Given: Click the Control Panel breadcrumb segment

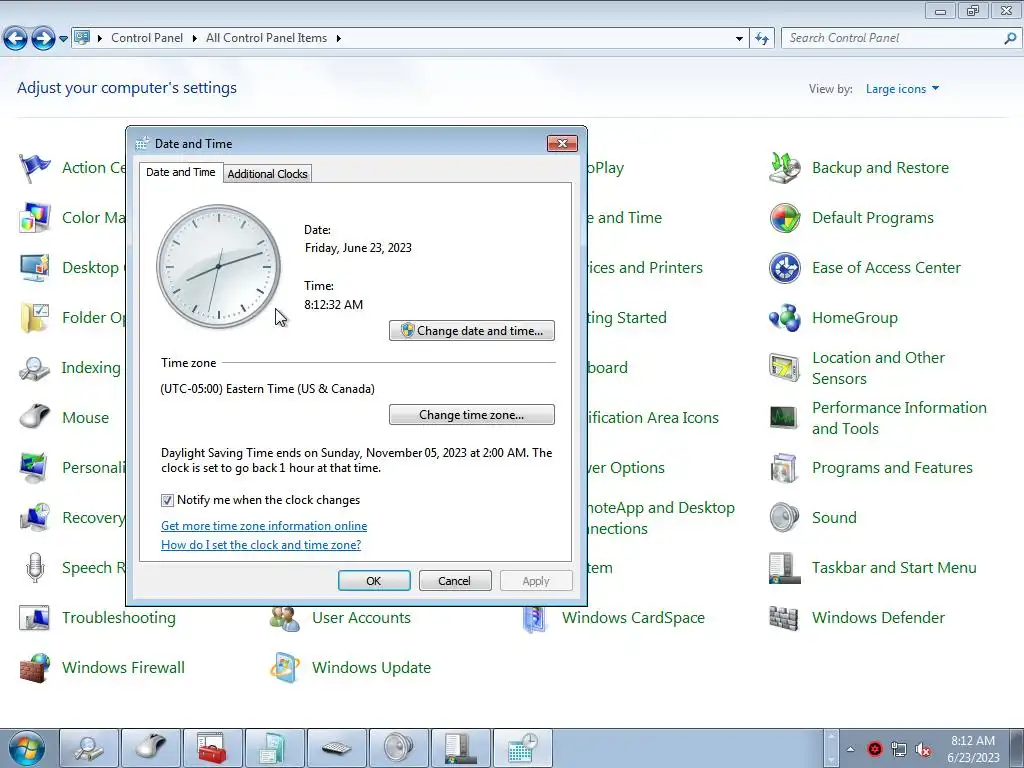Looking at the screenshot, I should point(147,38).
